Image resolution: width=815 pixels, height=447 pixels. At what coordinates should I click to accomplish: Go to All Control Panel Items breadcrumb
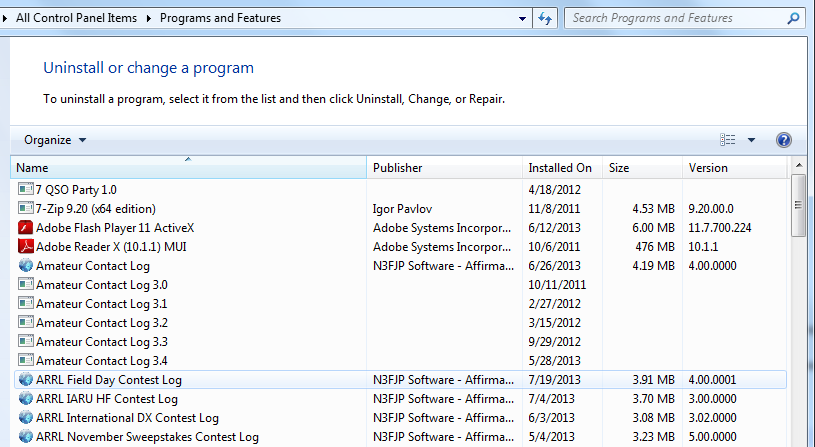tap(76, 18)
